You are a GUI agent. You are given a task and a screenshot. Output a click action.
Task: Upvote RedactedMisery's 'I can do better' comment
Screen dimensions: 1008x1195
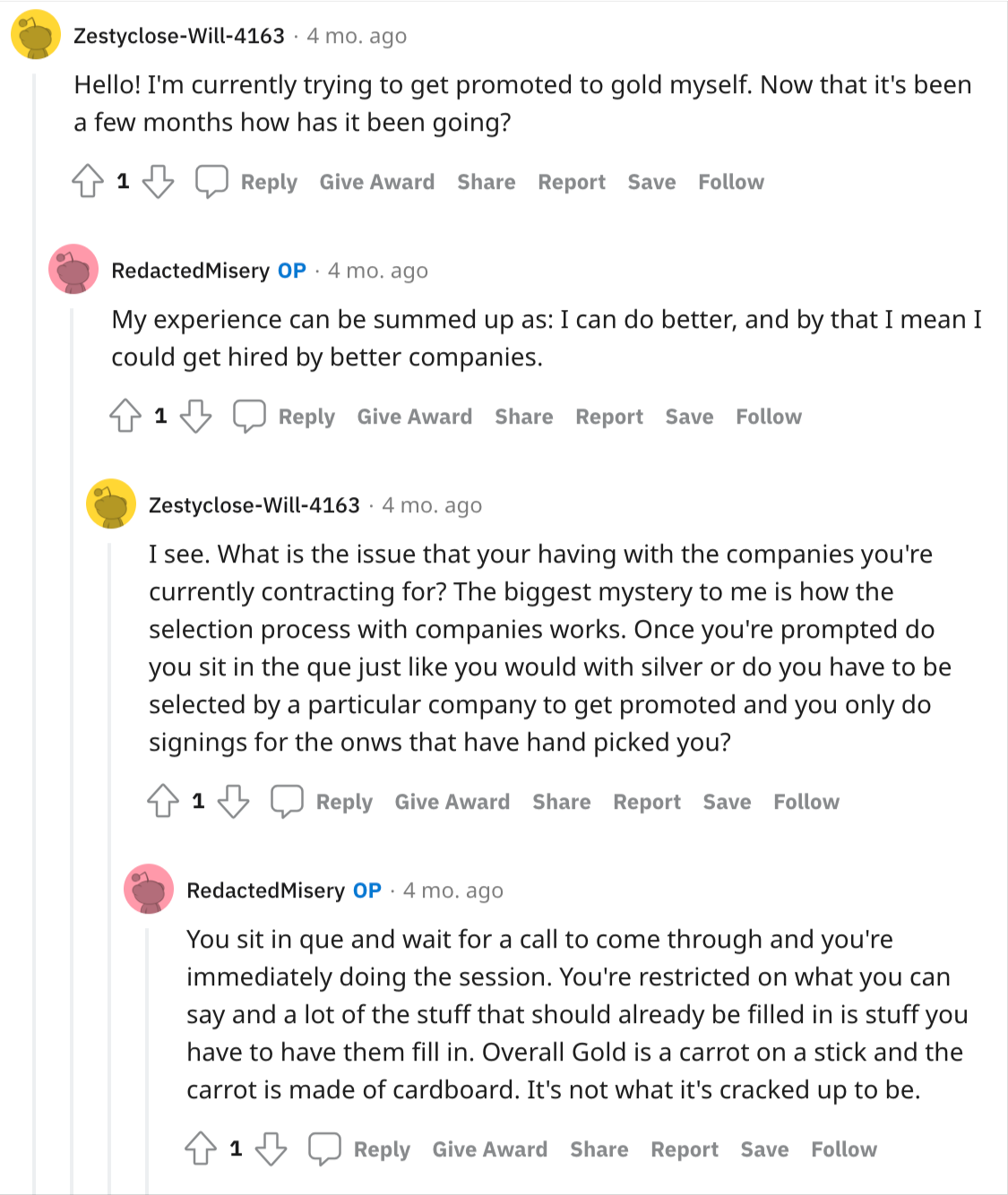[x=125, y=416]
